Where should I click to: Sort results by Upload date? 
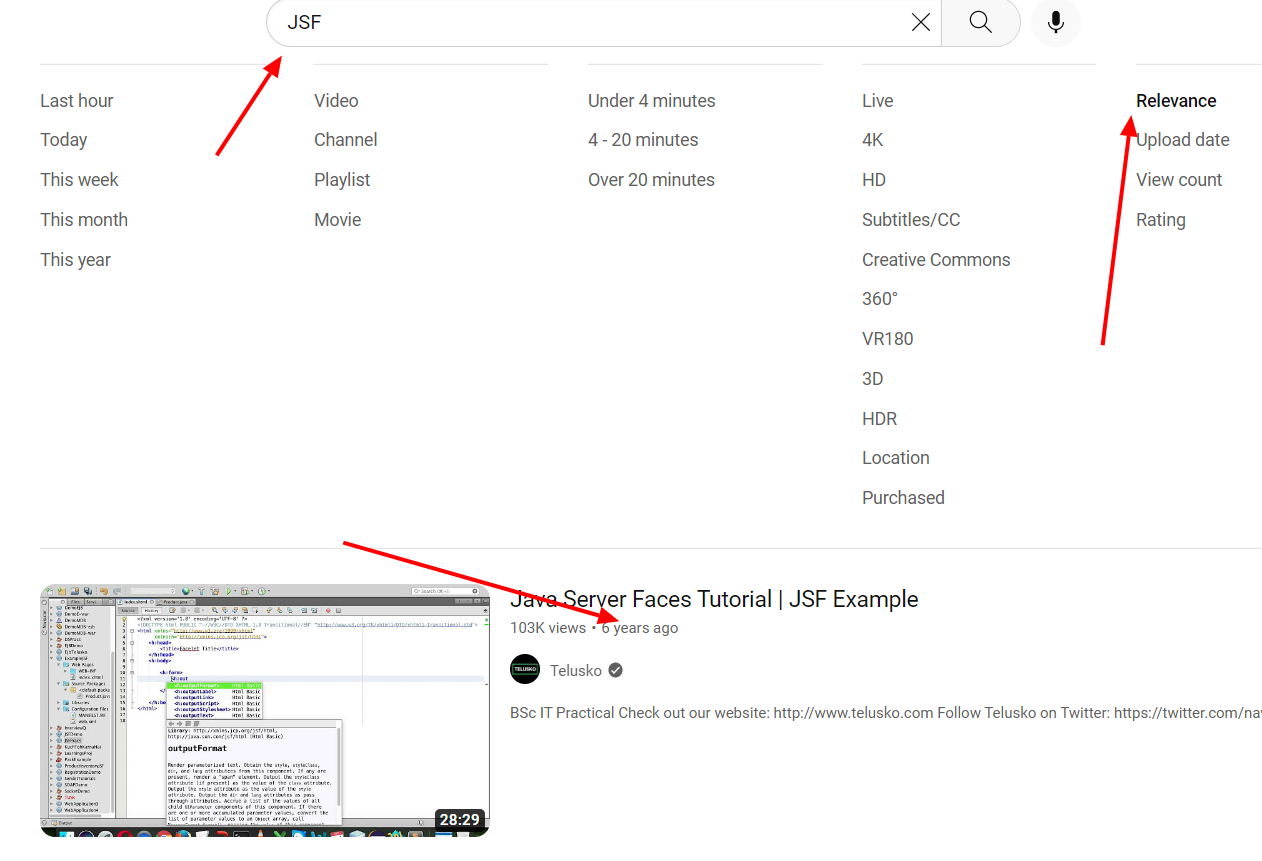click(x=1183, y=140)
